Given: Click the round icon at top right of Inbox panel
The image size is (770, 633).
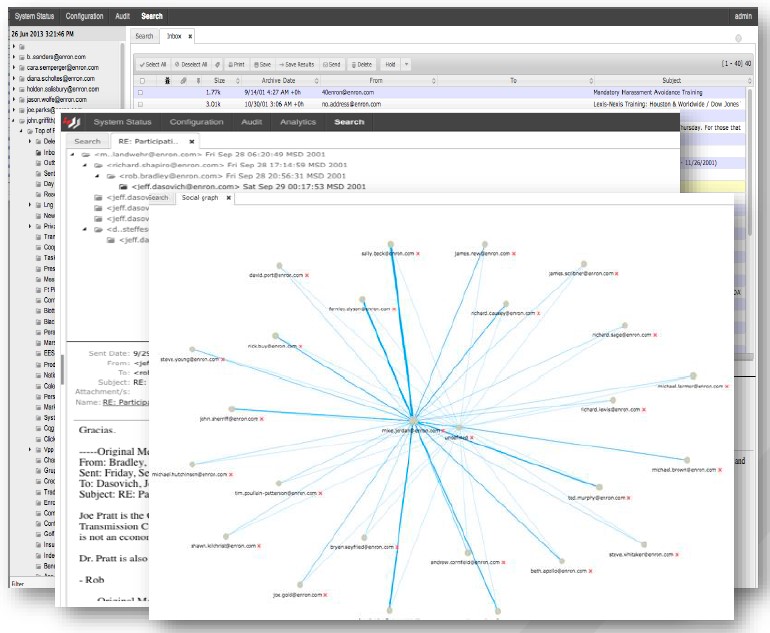Looking at the screenshot, I should click(738, 38).
